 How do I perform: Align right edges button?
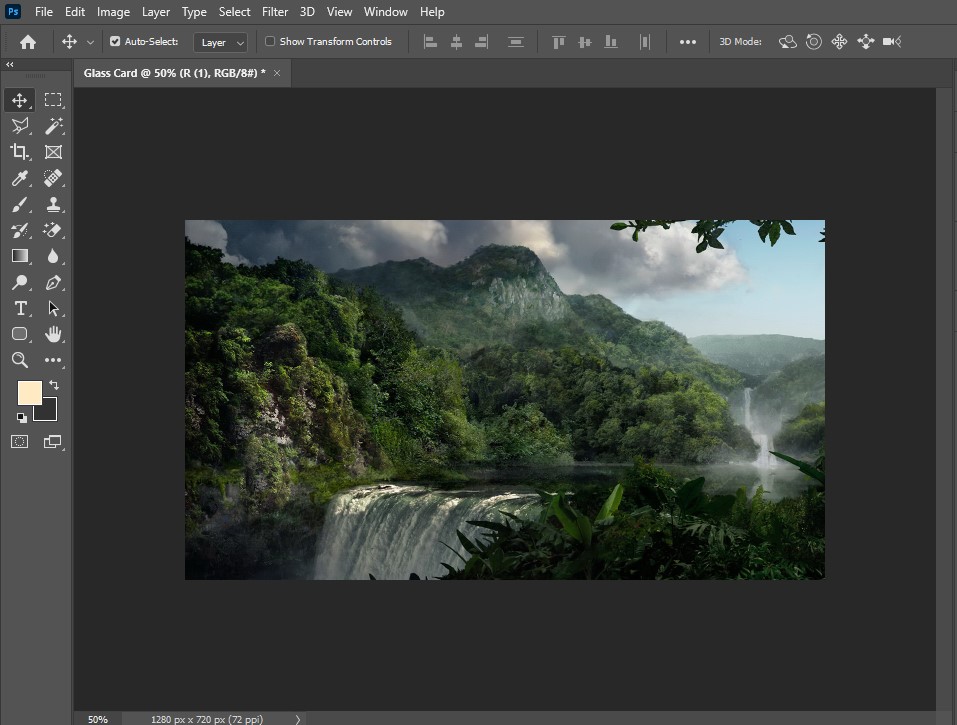coord(482,42)
